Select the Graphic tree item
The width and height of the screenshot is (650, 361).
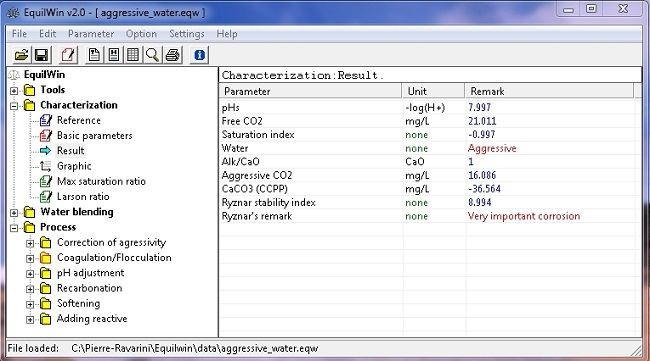[x=74, y=166]
